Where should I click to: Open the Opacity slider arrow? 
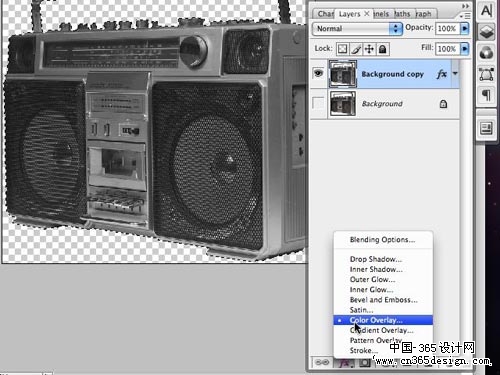[x=464, y=28]
